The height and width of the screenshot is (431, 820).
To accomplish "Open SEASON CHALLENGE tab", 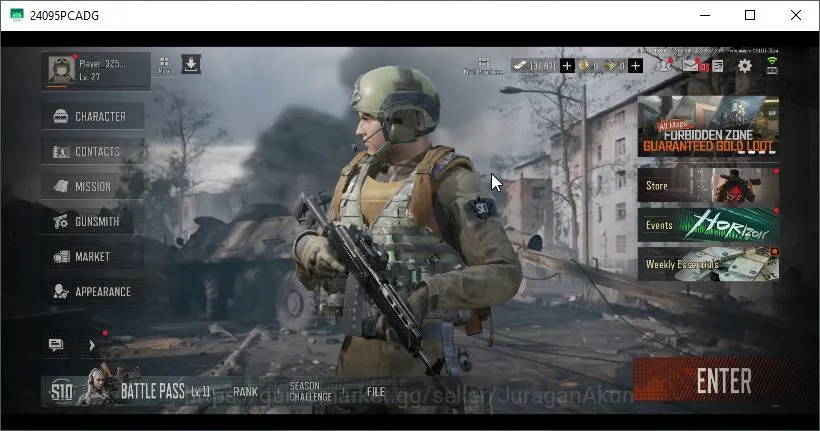I will coord(311,391).
